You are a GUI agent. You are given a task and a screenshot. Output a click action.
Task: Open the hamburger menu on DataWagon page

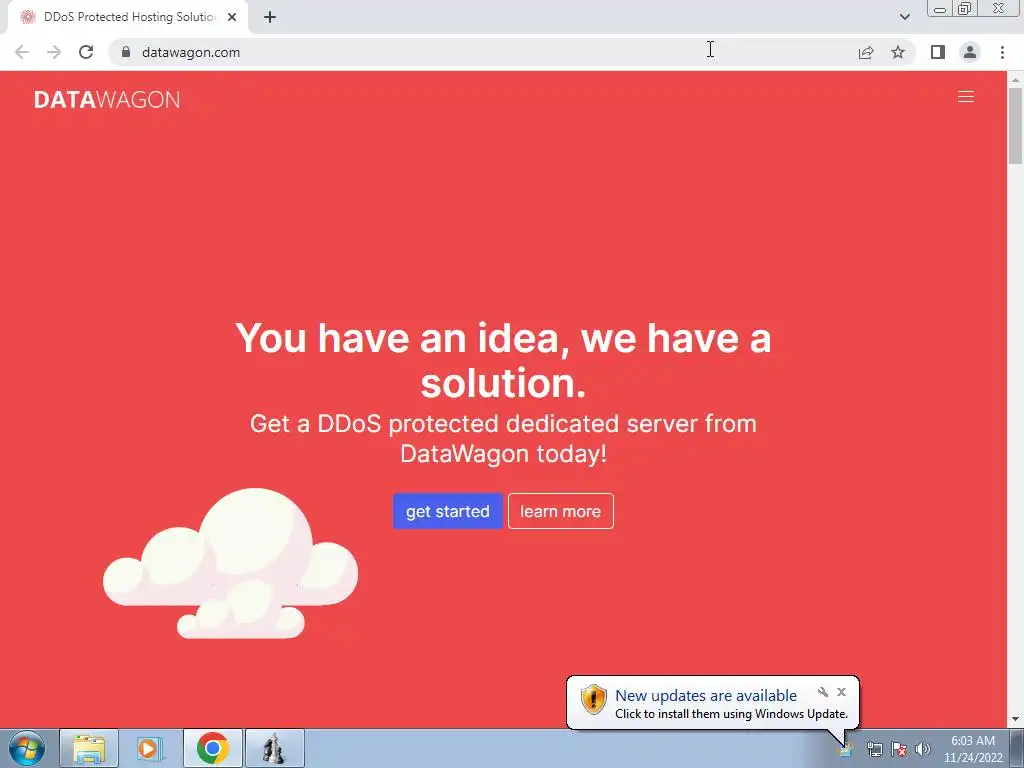point(965,97)
